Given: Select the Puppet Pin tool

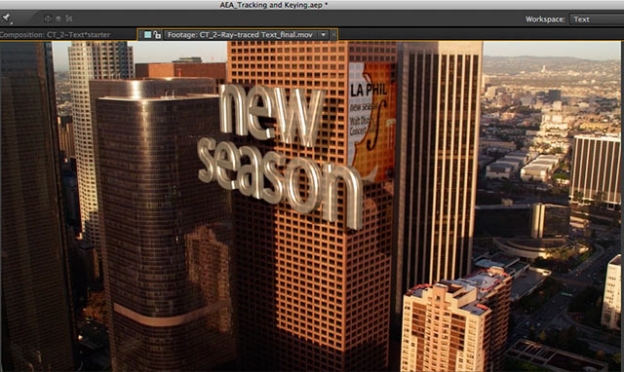Looking at the screenshot, I should pyautogui.click(x=6, y=18).
